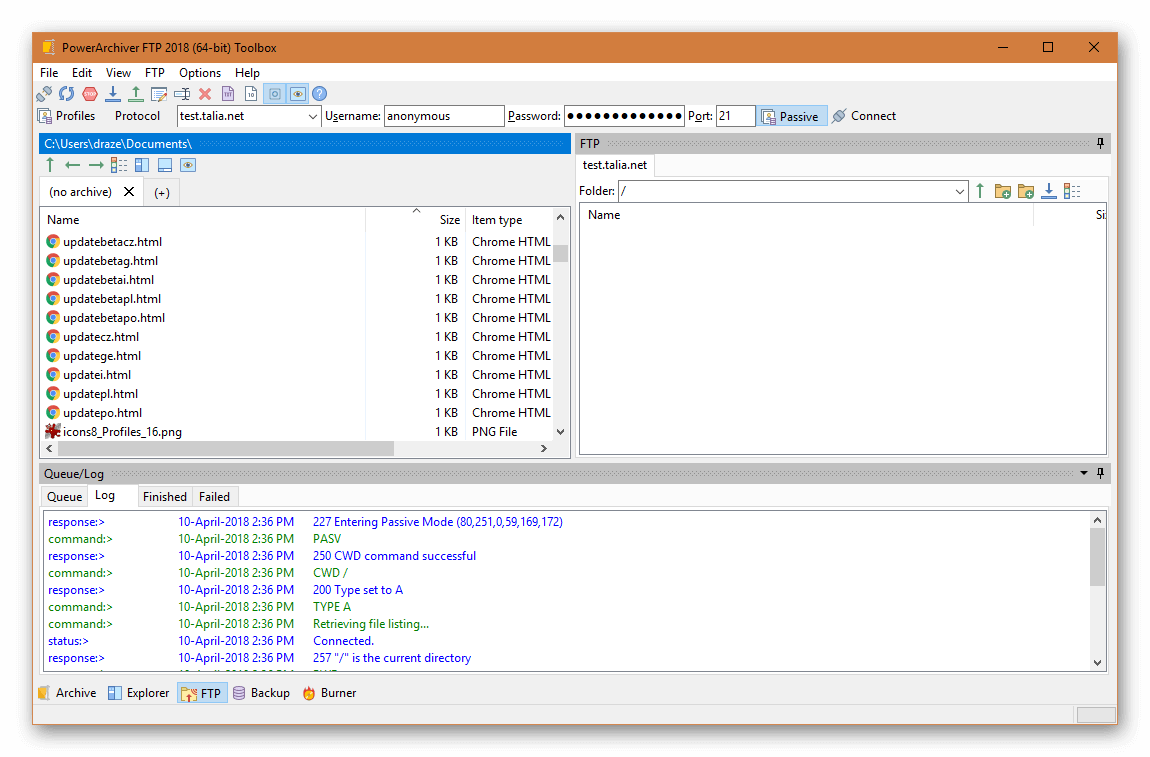Open the View menu
The width and height of the screenshot is (1150, 757).
[118, 73]
